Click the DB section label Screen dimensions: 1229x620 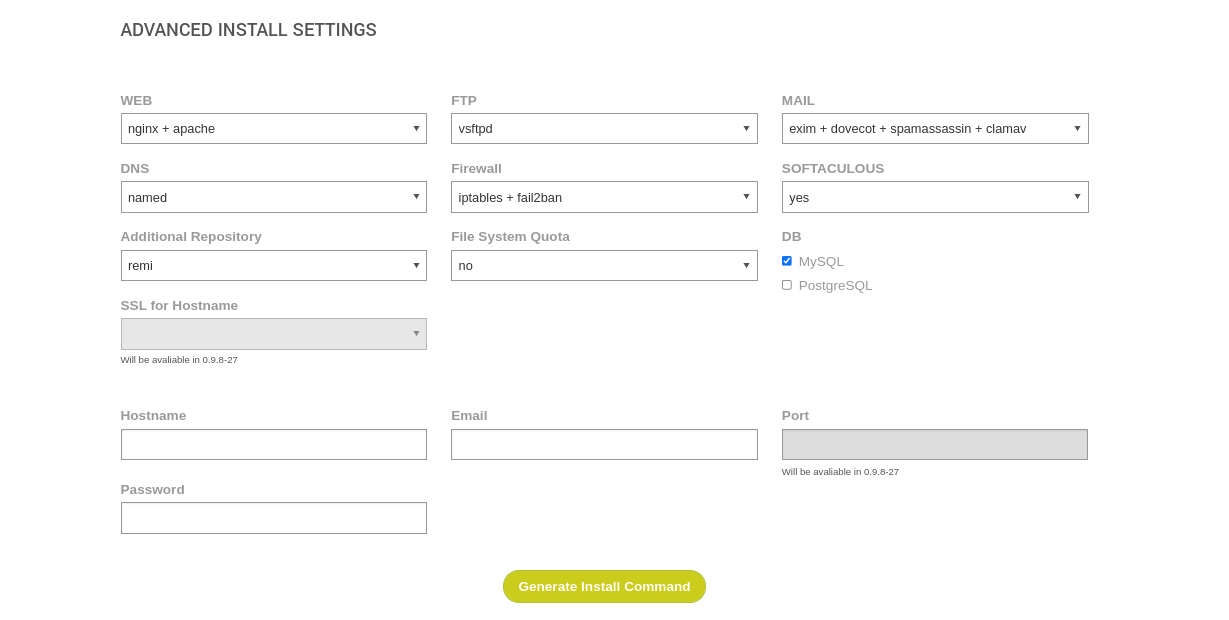792,236
